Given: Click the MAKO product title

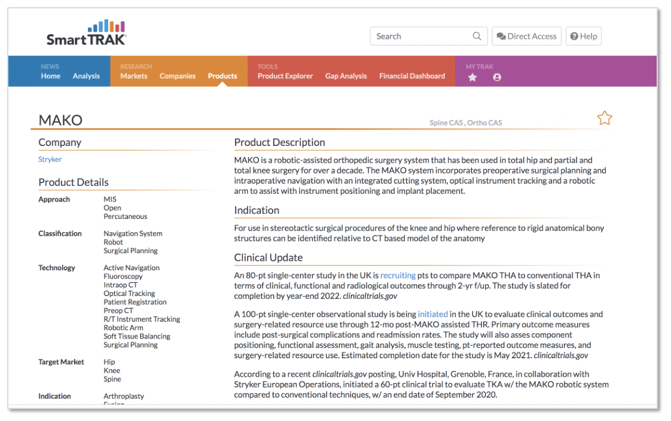Looking at the screenshot, I should (60, 120).
